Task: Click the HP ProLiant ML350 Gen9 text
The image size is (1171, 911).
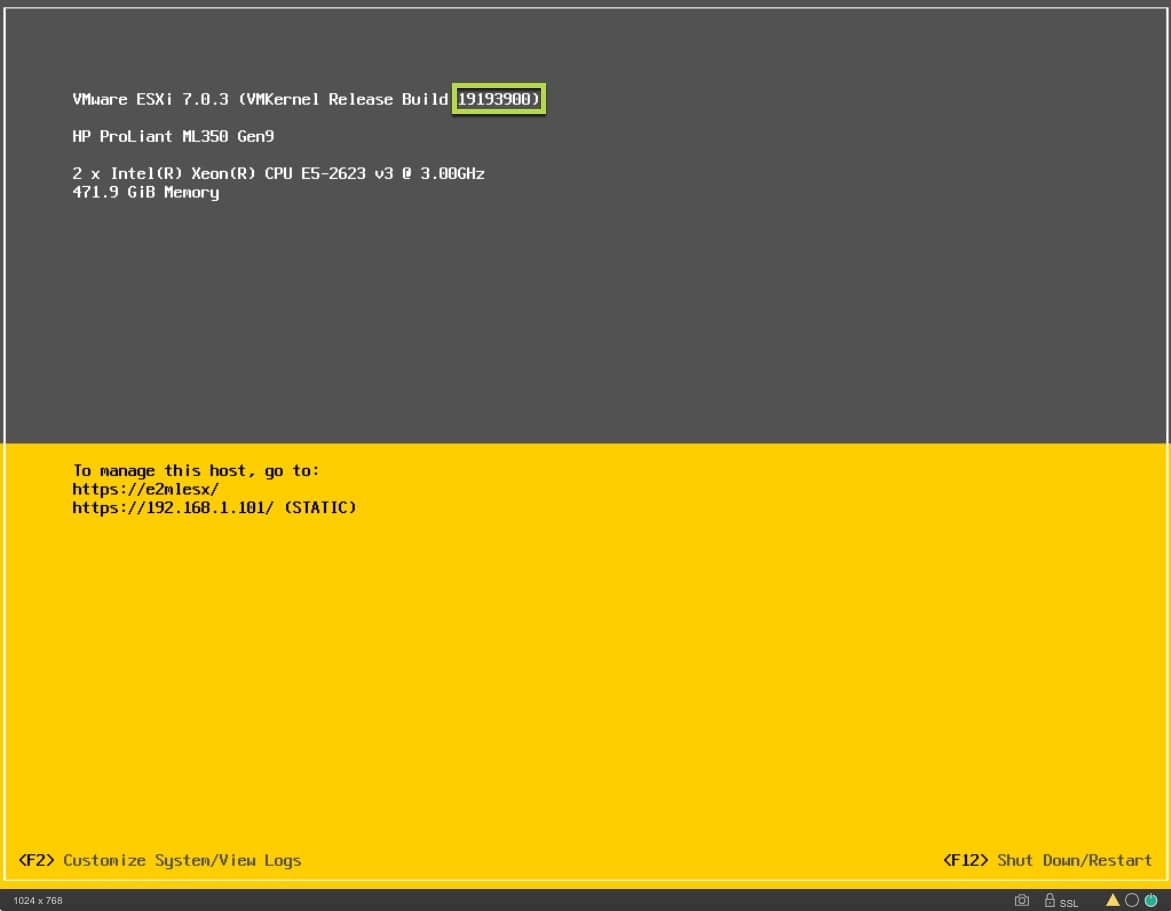Action: [x=173, y=137]
